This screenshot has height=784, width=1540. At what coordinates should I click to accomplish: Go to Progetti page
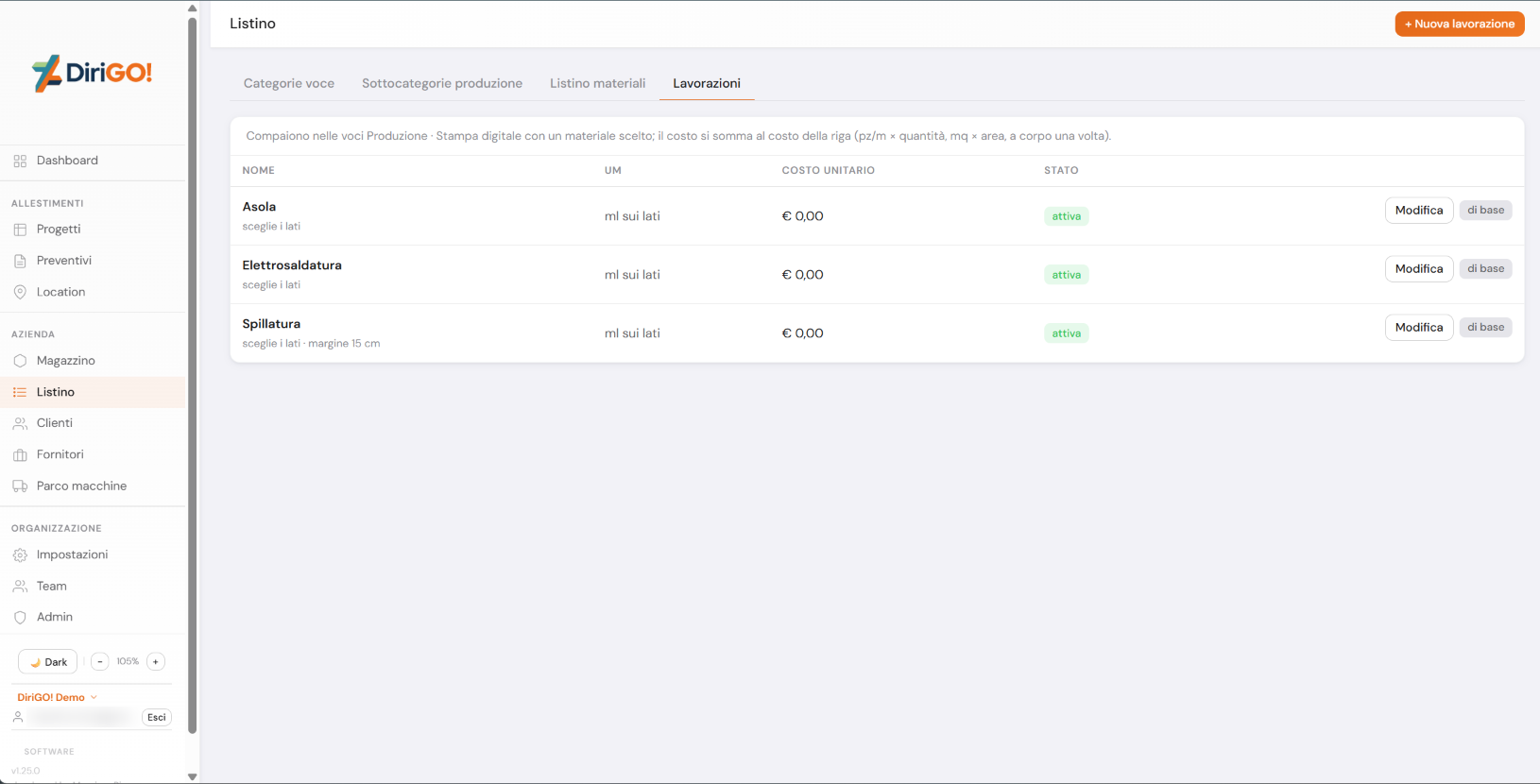click(x=94, y=230)
